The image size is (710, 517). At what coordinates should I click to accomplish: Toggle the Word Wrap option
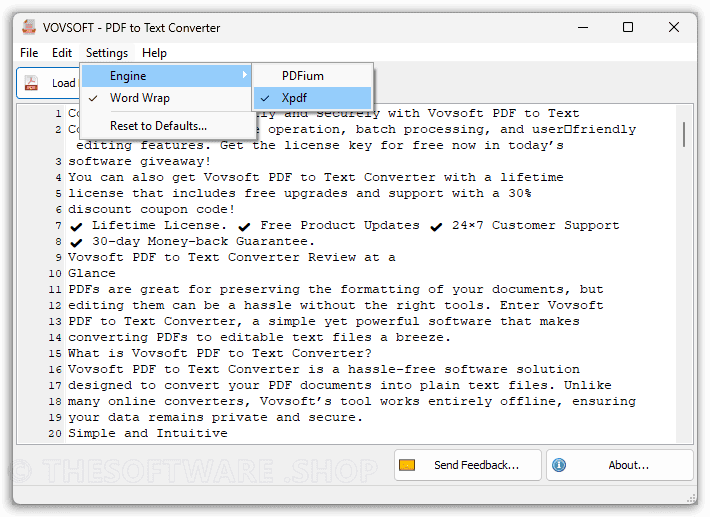166,98
